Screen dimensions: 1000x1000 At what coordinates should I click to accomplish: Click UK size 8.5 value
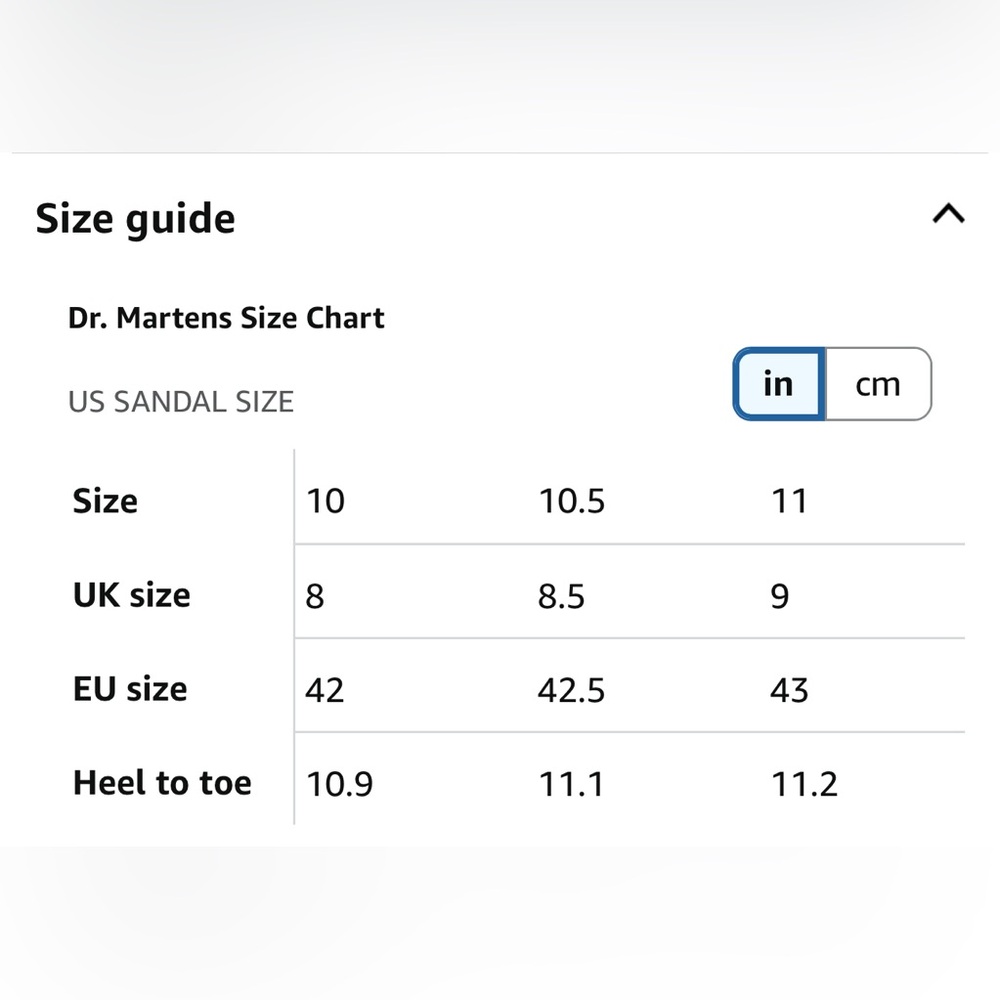[x=561, y=596]
